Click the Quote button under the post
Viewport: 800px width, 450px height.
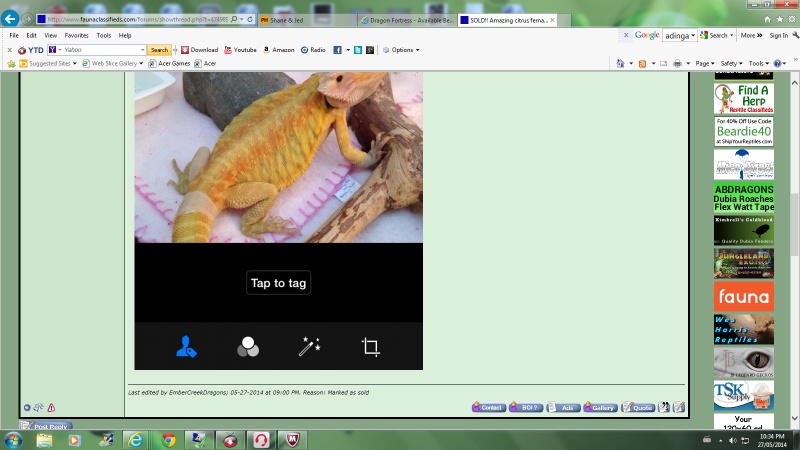tap(638, 407)
